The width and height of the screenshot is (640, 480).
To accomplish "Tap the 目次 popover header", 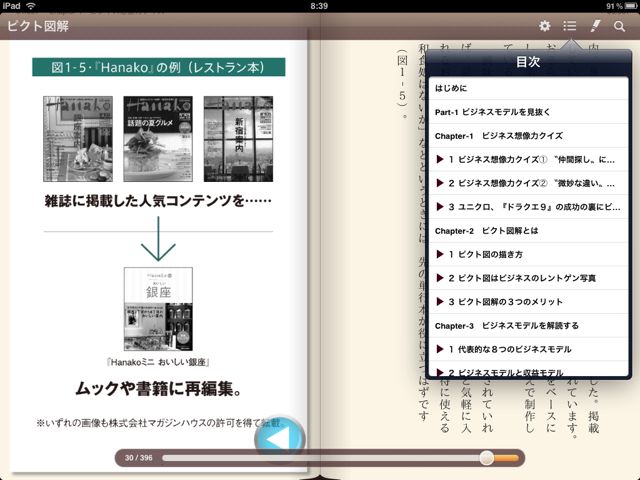I will click(x=528, y=62).
